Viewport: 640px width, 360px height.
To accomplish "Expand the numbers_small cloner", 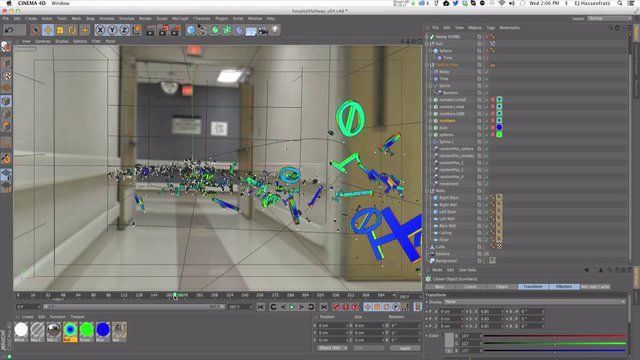I will point(431,100).
